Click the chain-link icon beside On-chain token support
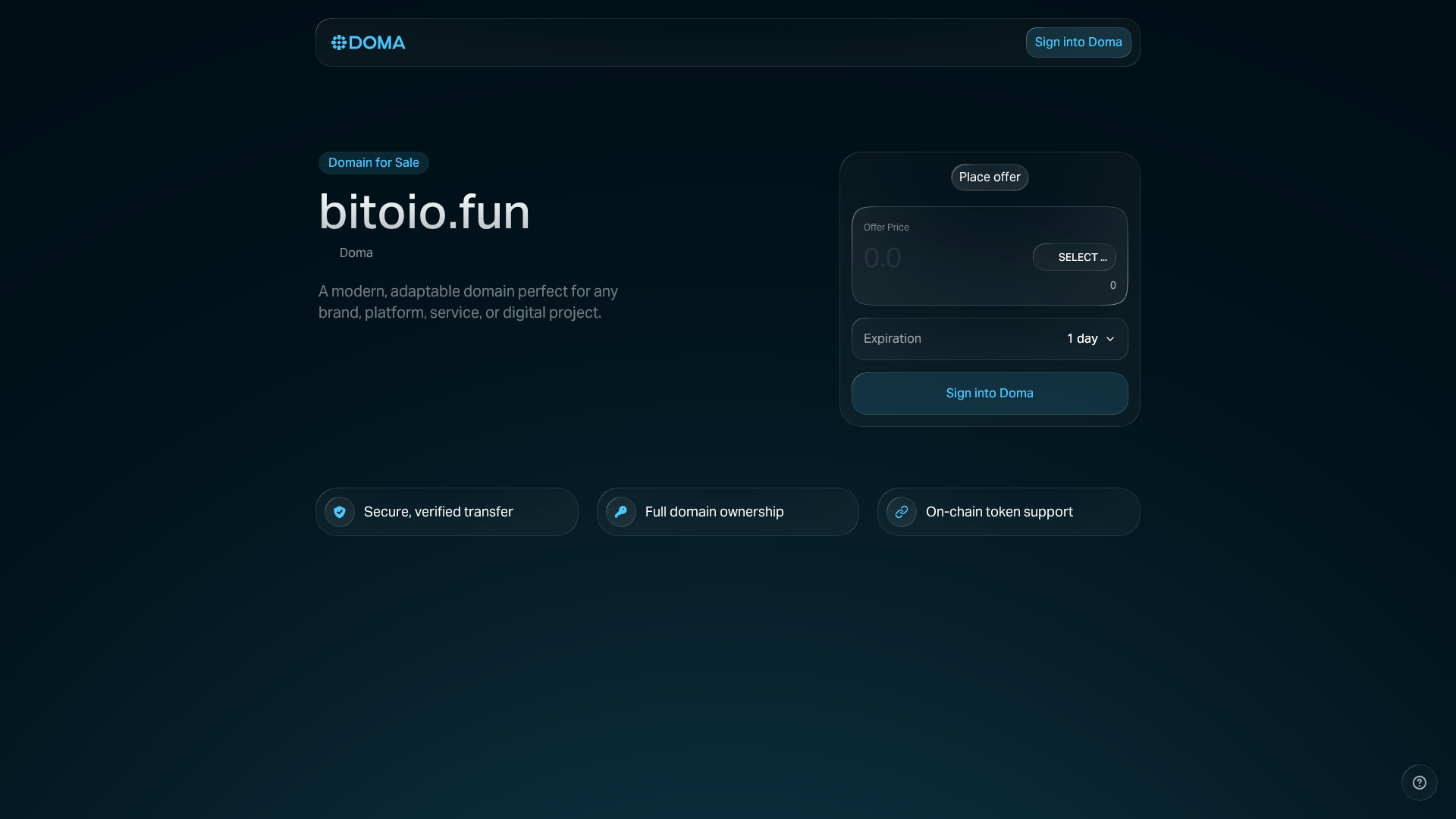 [x=901, y=512]
